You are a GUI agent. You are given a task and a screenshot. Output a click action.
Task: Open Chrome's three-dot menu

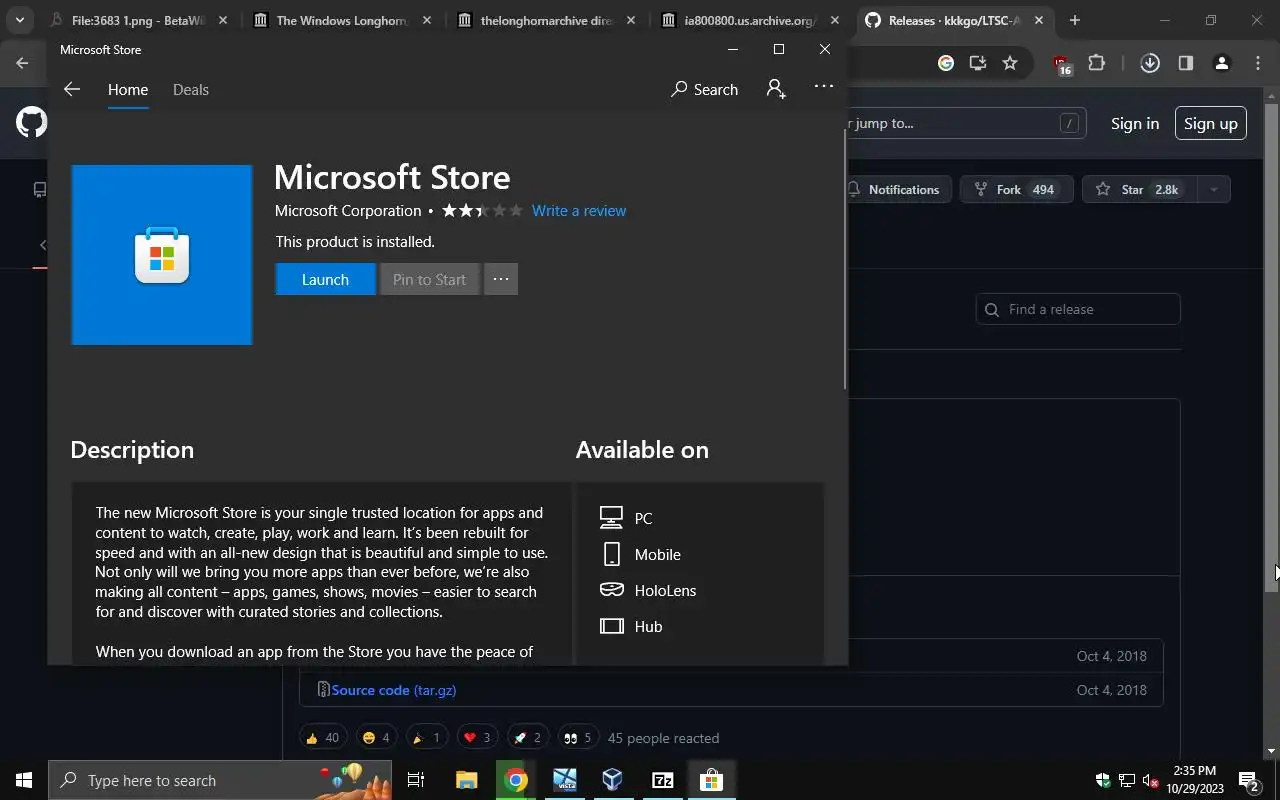(x=1258, y=63)
